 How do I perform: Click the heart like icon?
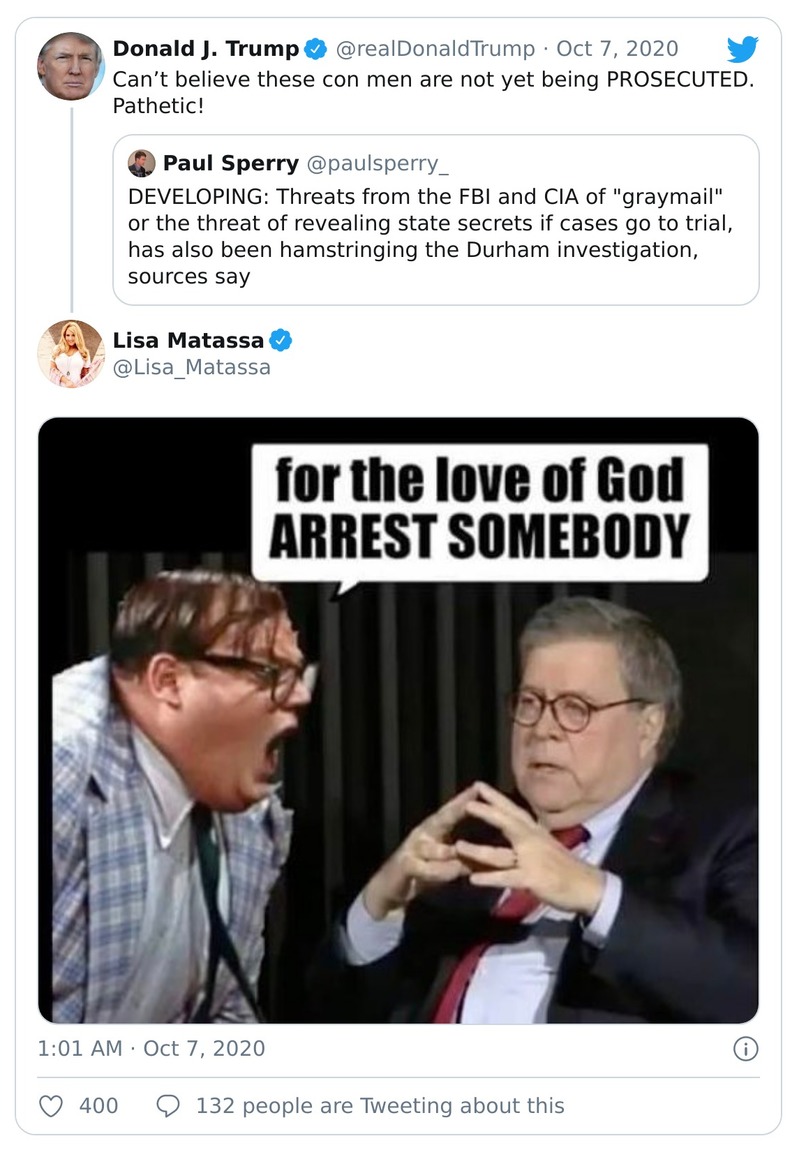(51, 1106)
